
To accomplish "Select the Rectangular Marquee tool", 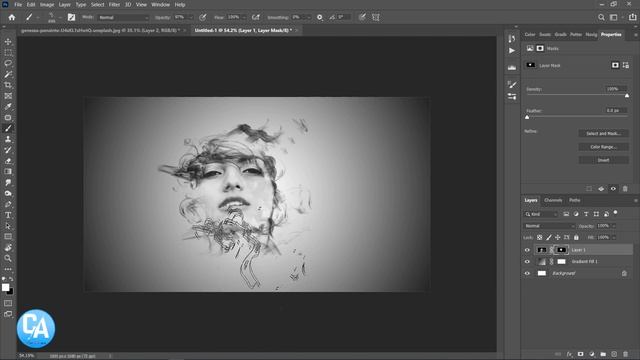I will pyautogui.click(x=8, y=53).
